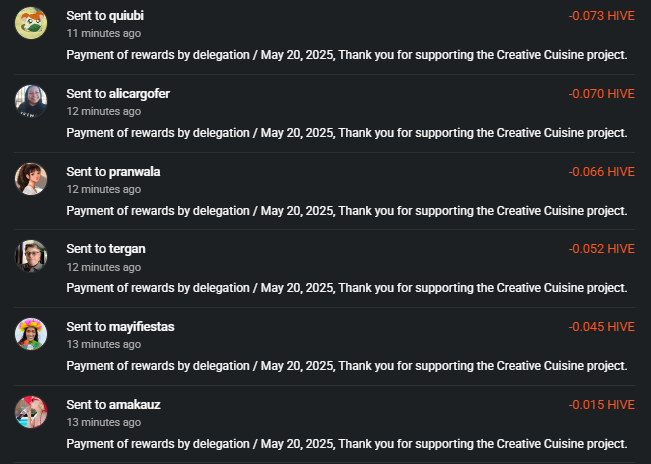This screenshot has width=651, height=464.
Task: Select the -0.070 HIVE amount
Action: coord(602,94)
